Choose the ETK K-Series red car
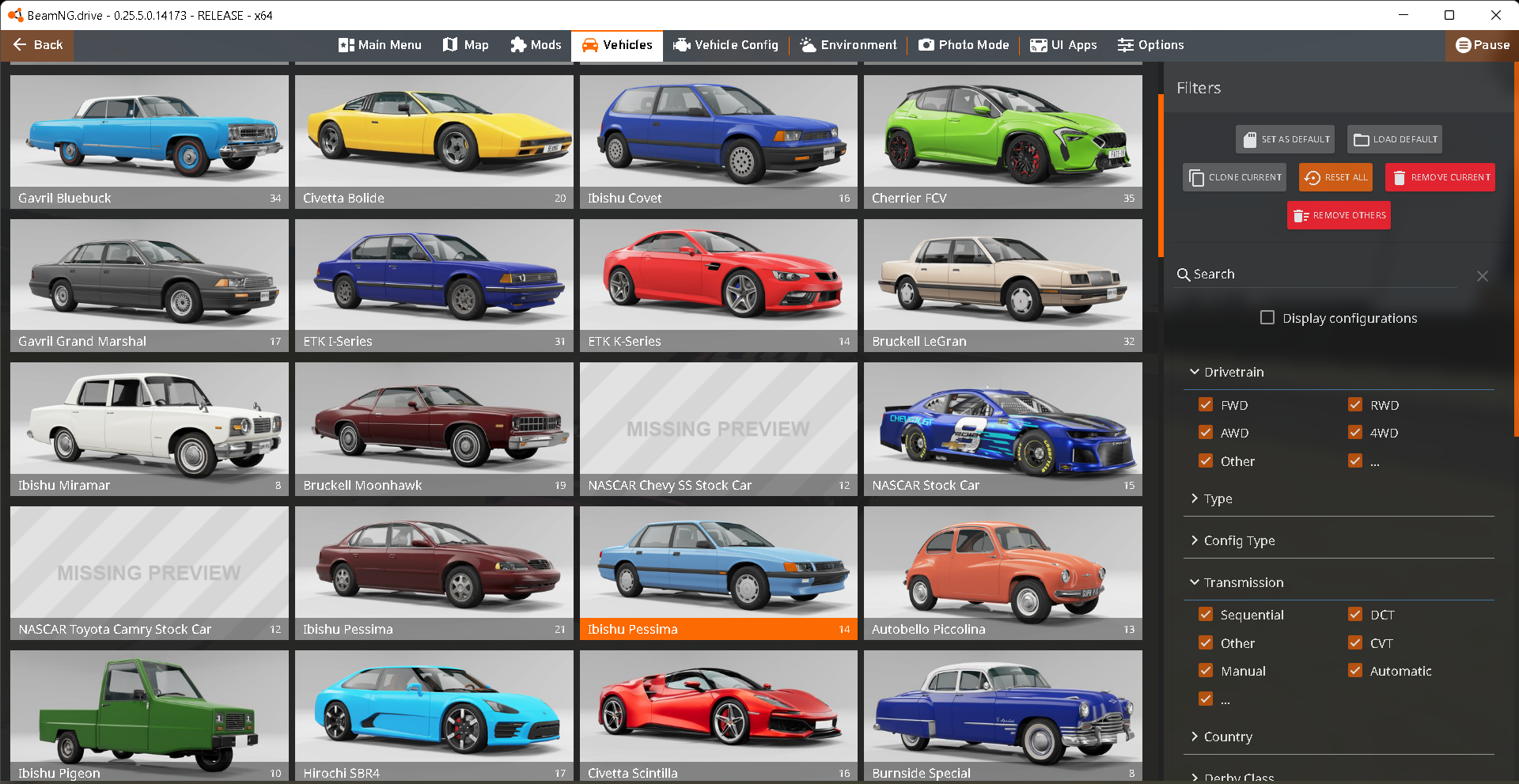The image size is (1519, 784). point(718,286)
